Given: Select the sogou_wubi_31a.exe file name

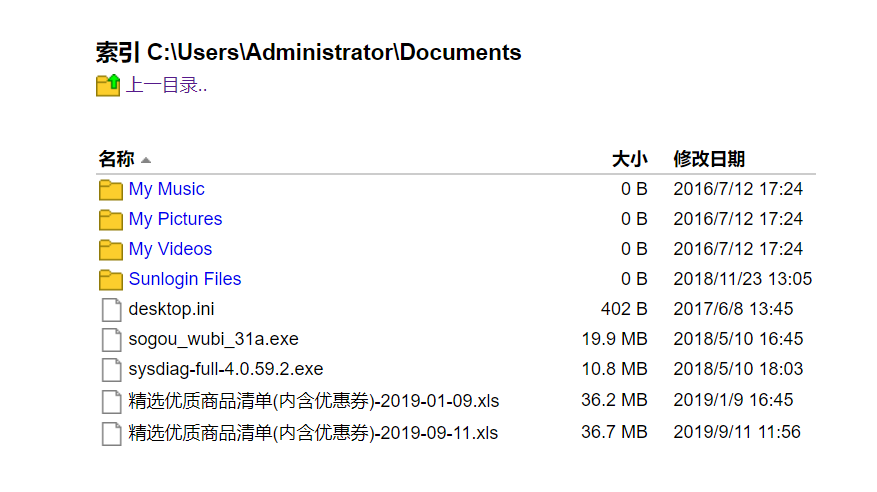Looking at the screenshot, I should (x=213, y=339).
